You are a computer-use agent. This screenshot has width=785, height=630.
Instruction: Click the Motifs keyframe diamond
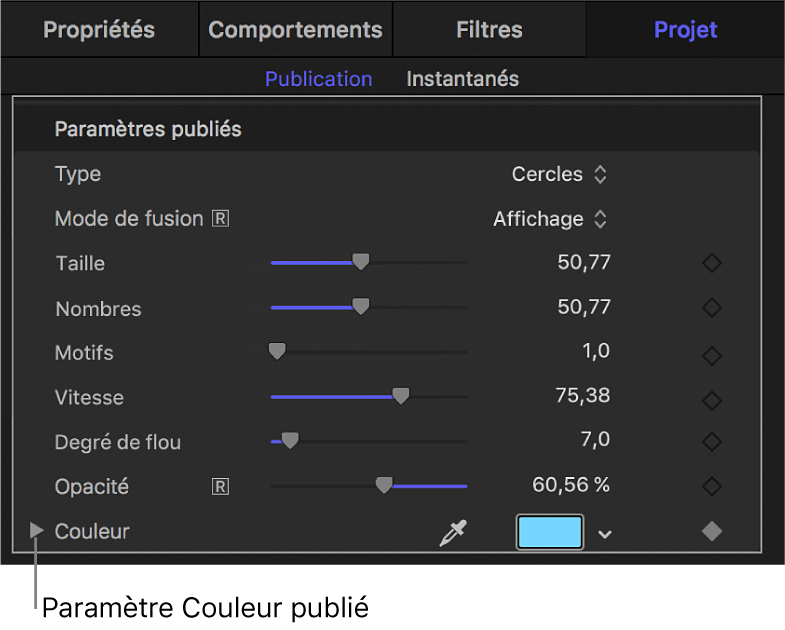tap(711, 354)
